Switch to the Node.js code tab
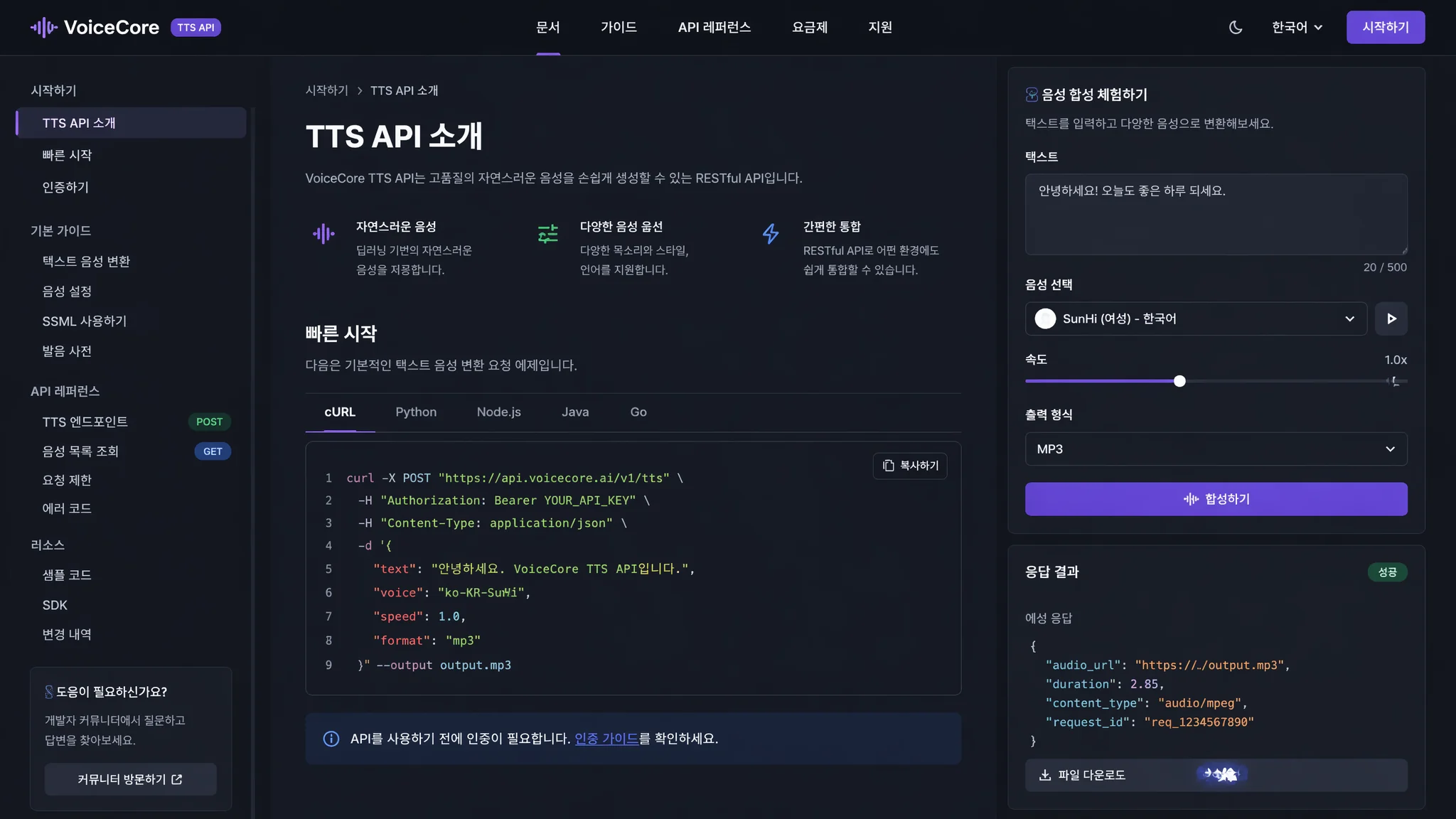This screenshot has width=1456, height=819. coord(498,412)
